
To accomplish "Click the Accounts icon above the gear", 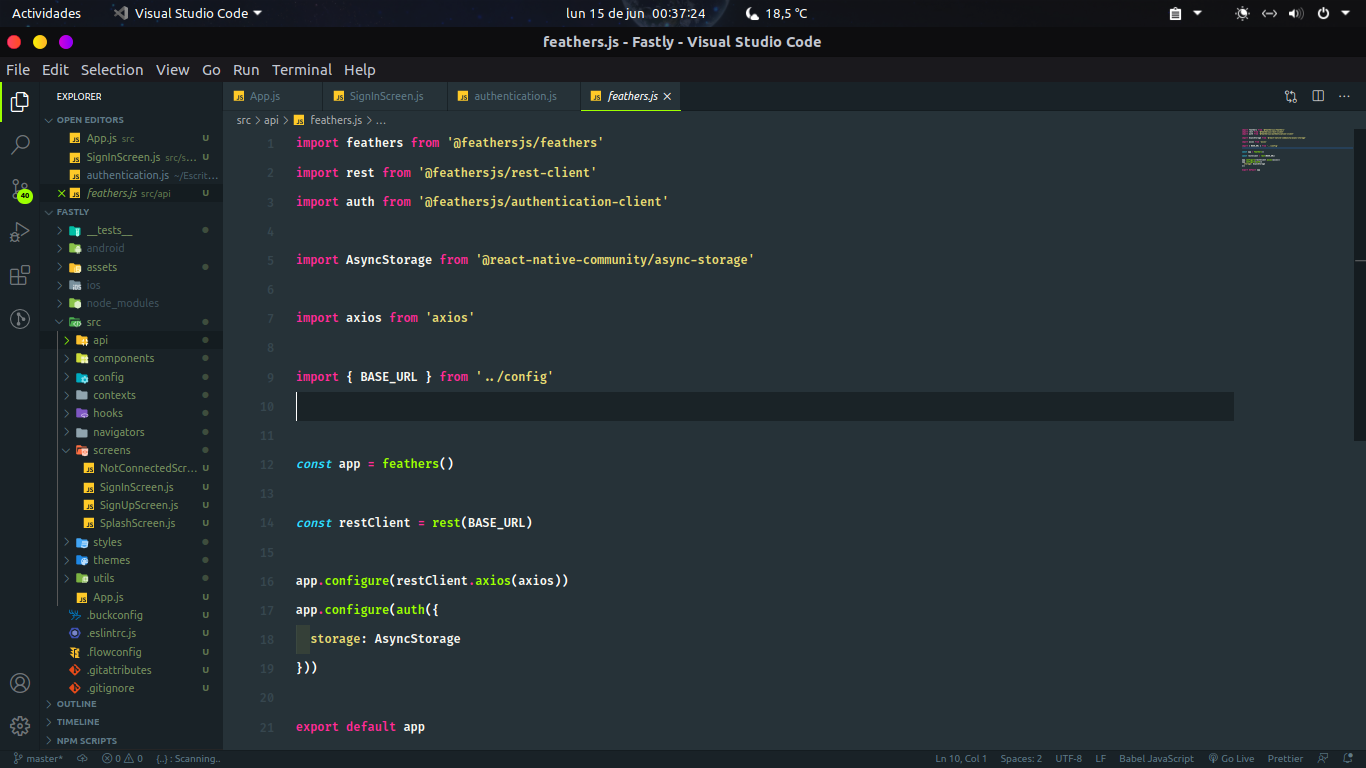I will coord(20,683).
